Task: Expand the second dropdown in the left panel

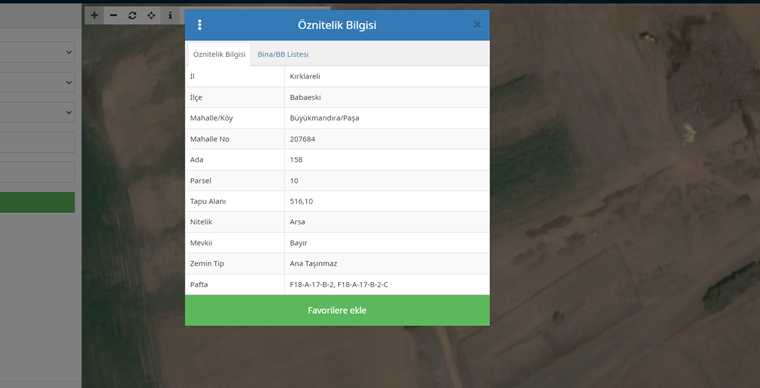Action: click(37, 82)
